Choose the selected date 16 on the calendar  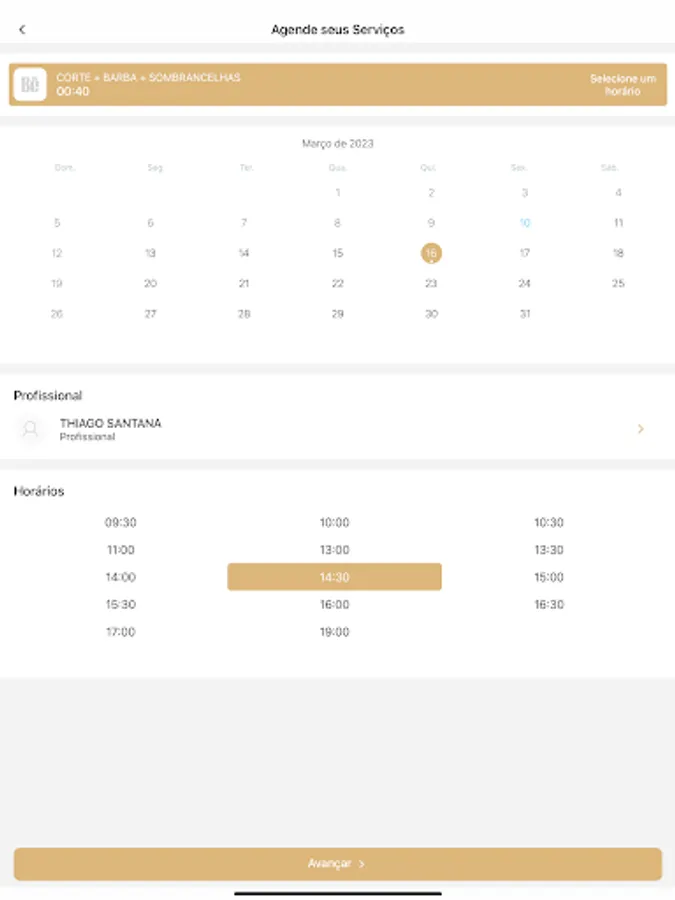coord(431,253)
